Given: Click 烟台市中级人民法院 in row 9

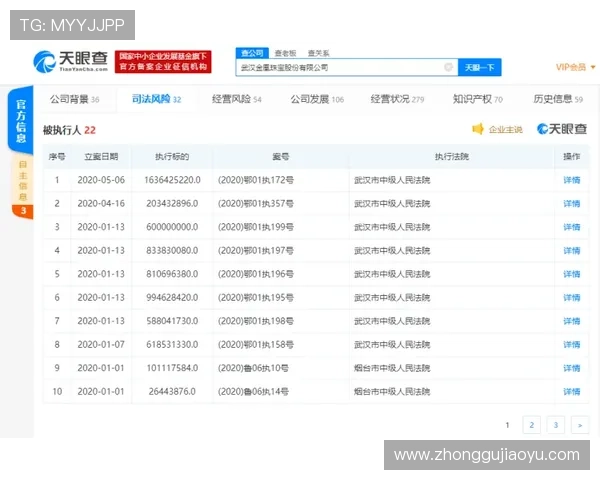Looking at the screenshot, I should pyautogui.click(x=392, y=368).
